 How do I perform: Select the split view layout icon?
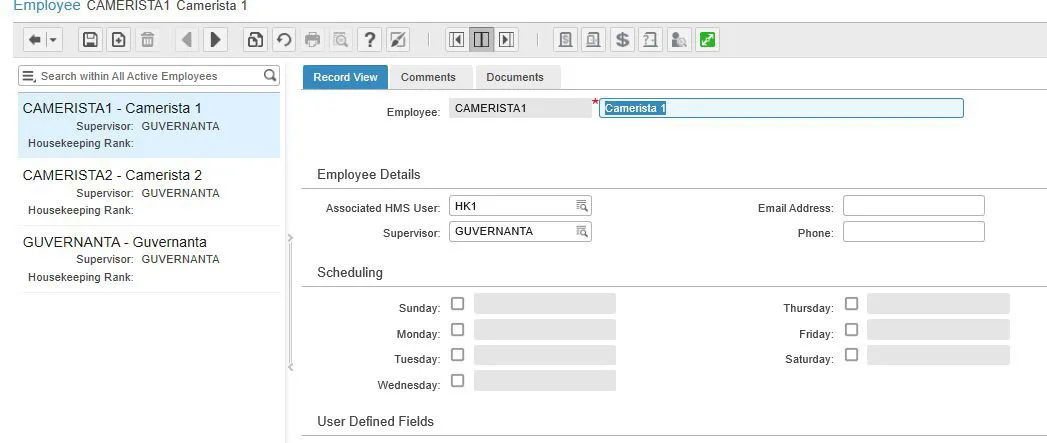(x=481, y=40)
